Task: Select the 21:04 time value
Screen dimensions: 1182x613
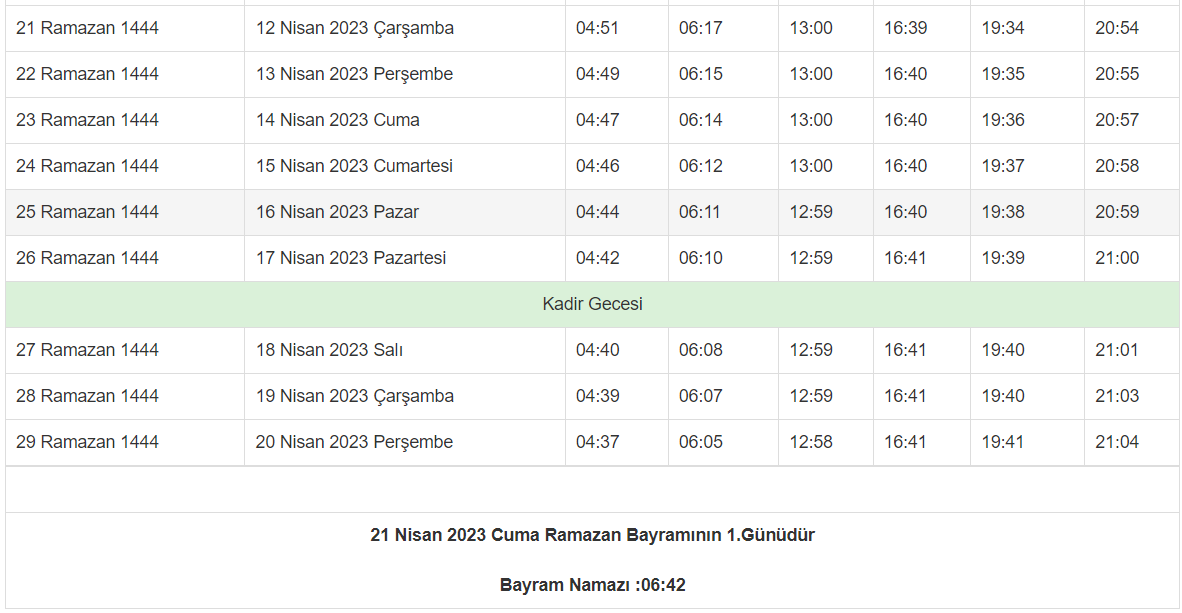Action: 1116,442
